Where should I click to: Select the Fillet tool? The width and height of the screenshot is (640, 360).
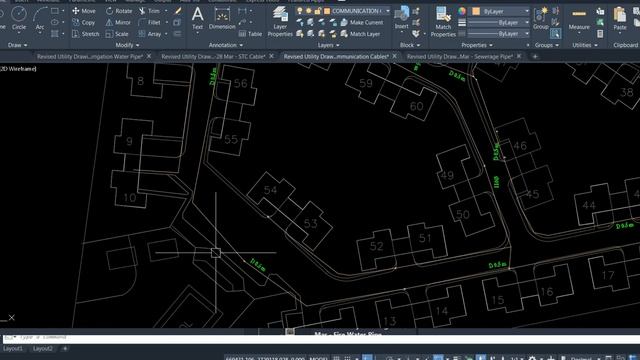(150, 22)
